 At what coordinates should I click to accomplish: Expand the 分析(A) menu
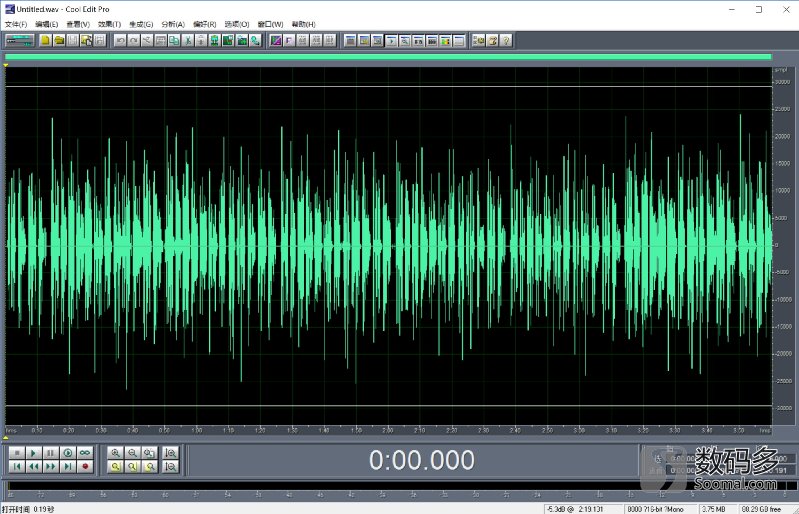tap(172, 24)
